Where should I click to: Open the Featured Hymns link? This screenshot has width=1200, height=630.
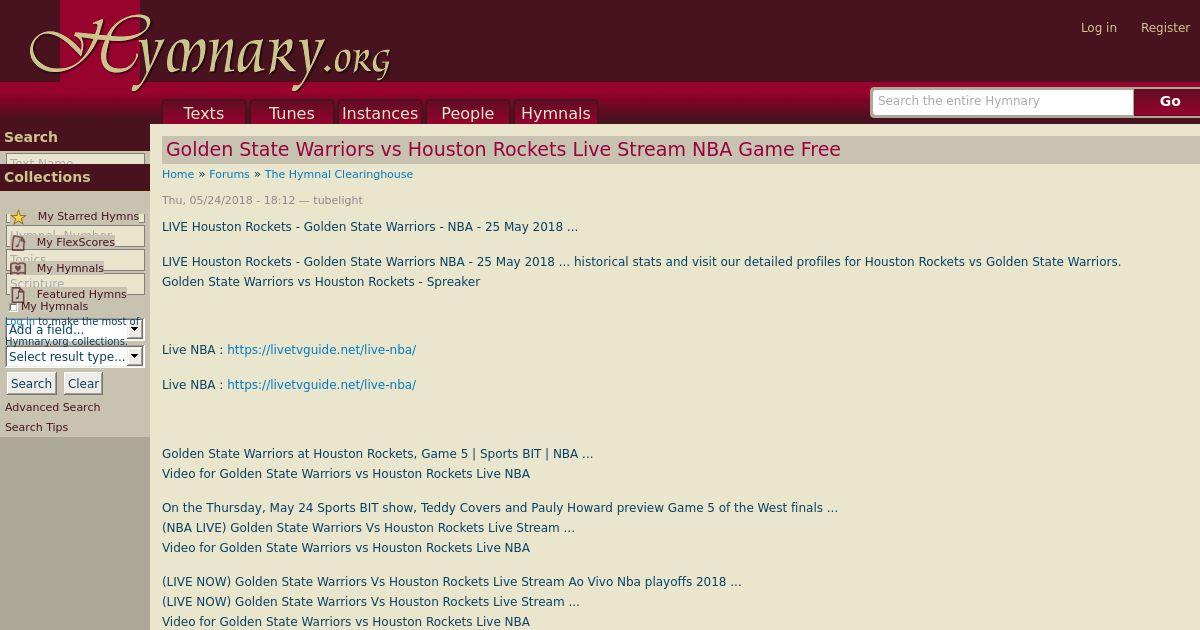coord(82,294)
